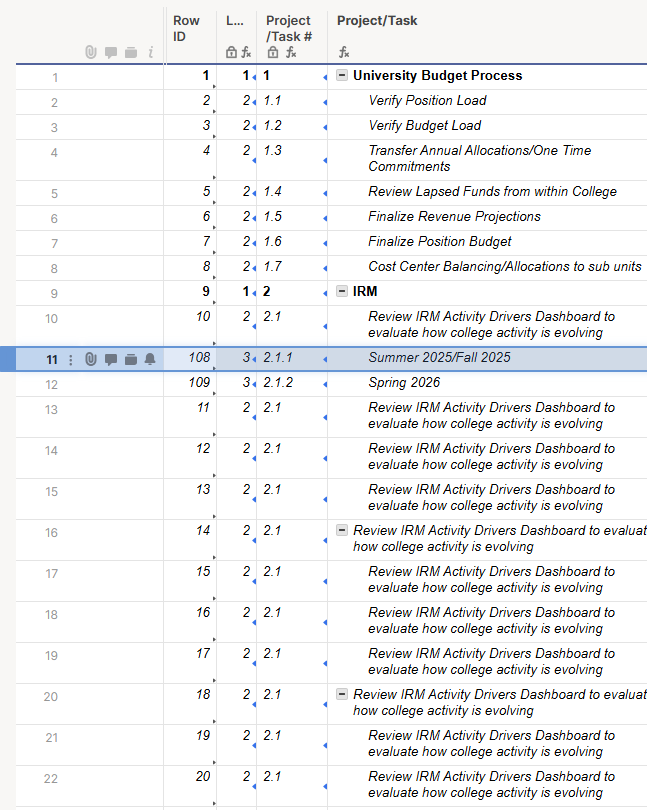Click Row ID cell 14
The image size is (647, 810).
click(190, 540)
